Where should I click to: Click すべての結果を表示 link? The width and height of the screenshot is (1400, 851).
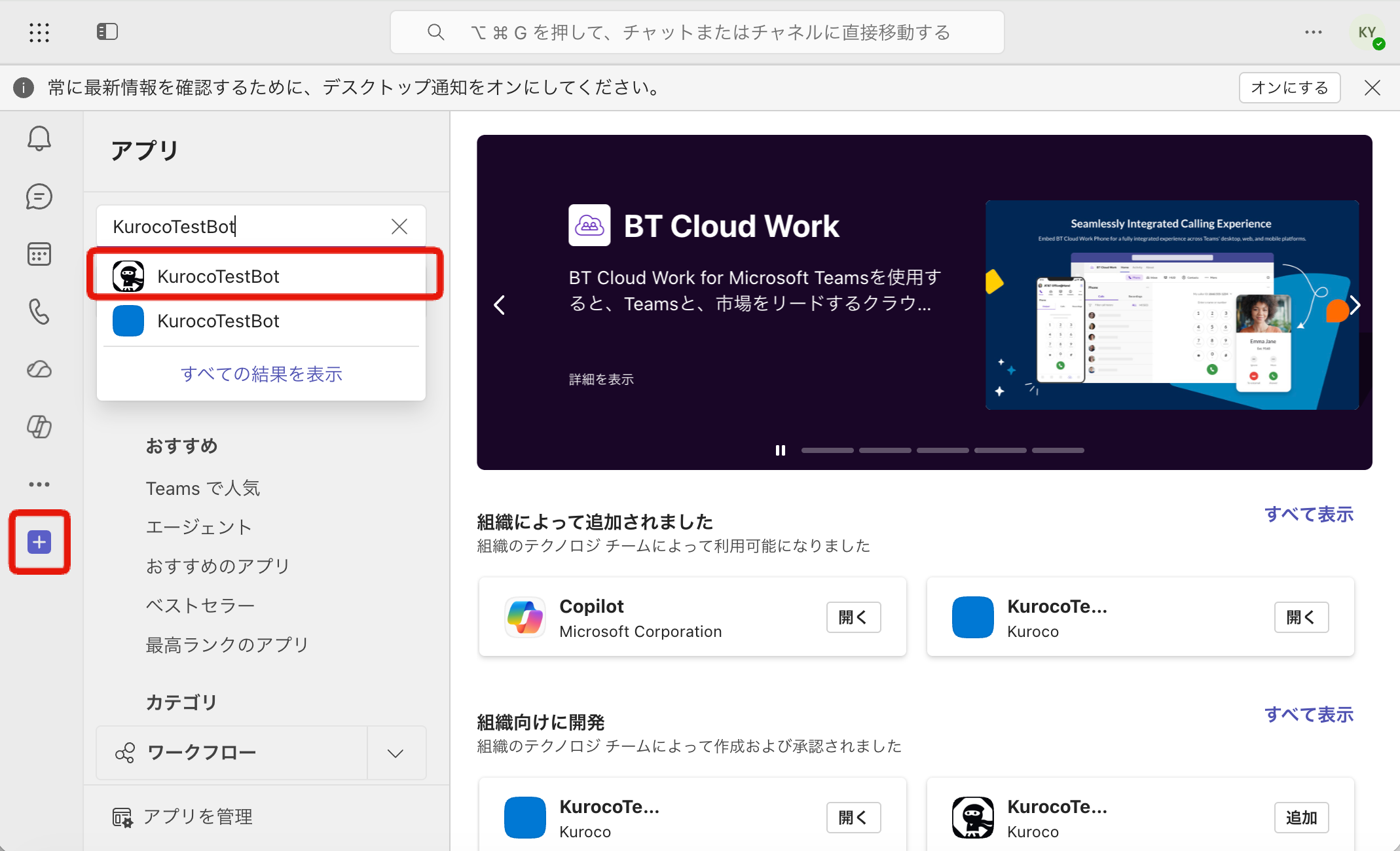point(261,374)
